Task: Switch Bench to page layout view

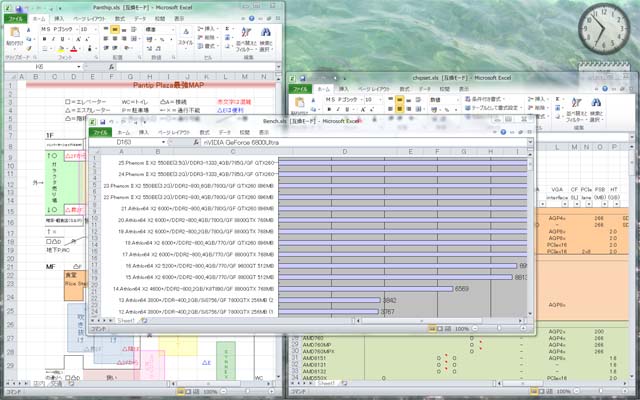Action: coord(440,329)
